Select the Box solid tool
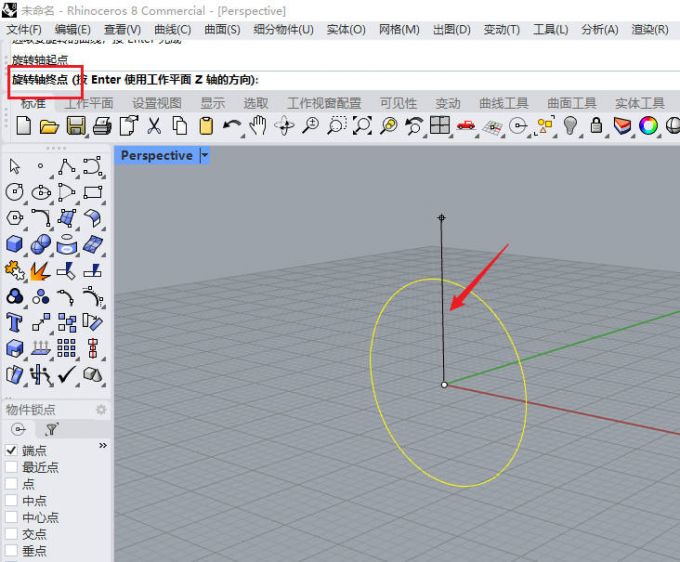680x562 pixels. point(14,244)
